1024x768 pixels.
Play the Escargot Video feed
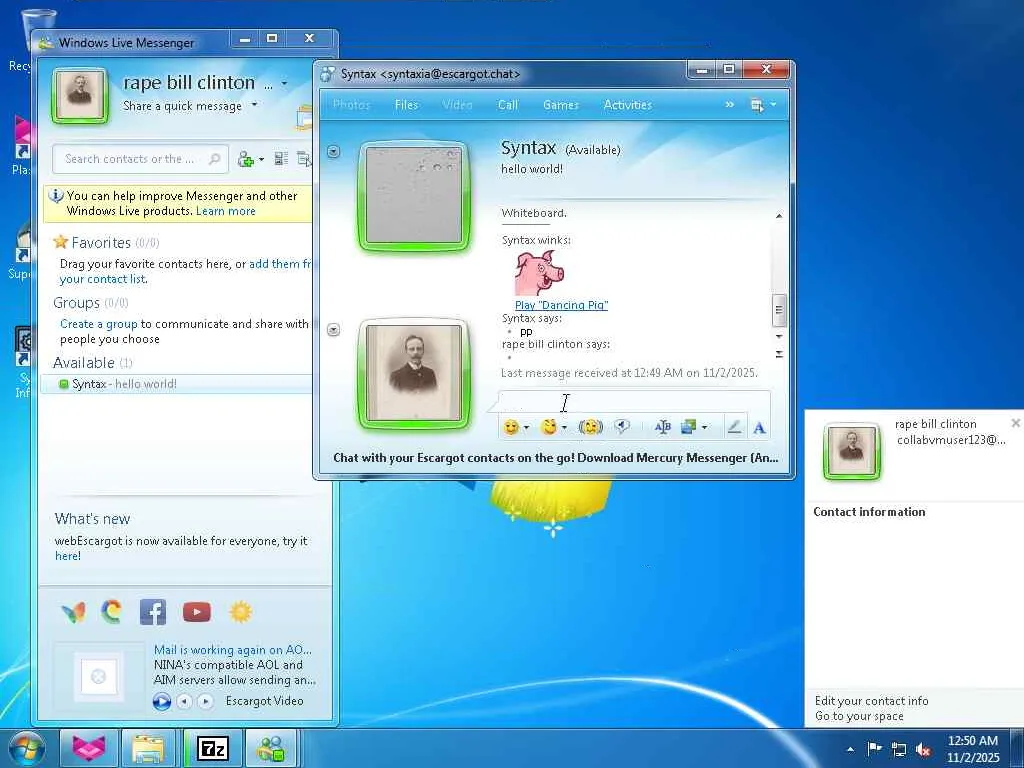point(161,701)
